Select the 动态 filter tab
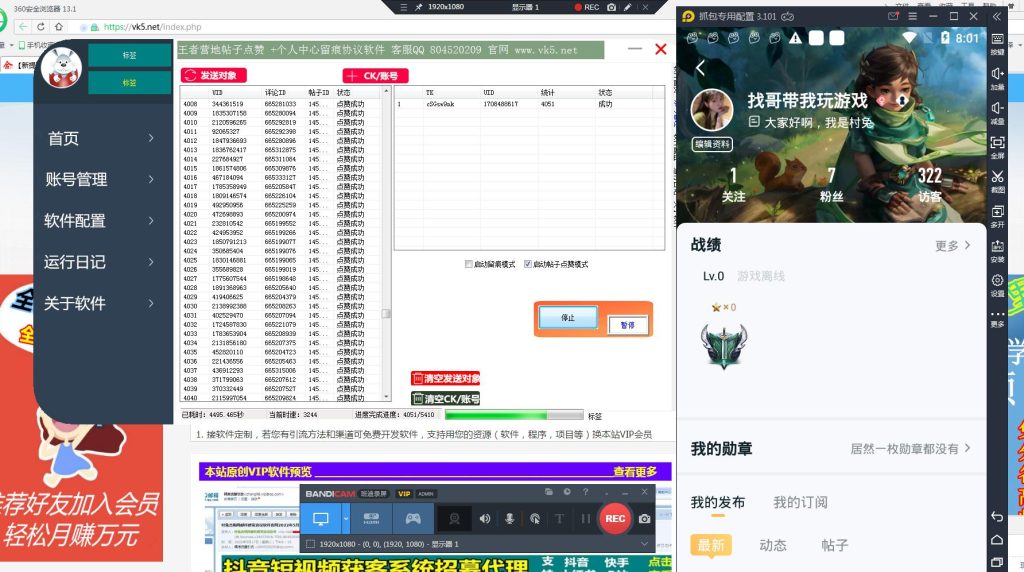This screenshot has height=572, width=1024. coord(773,545)
